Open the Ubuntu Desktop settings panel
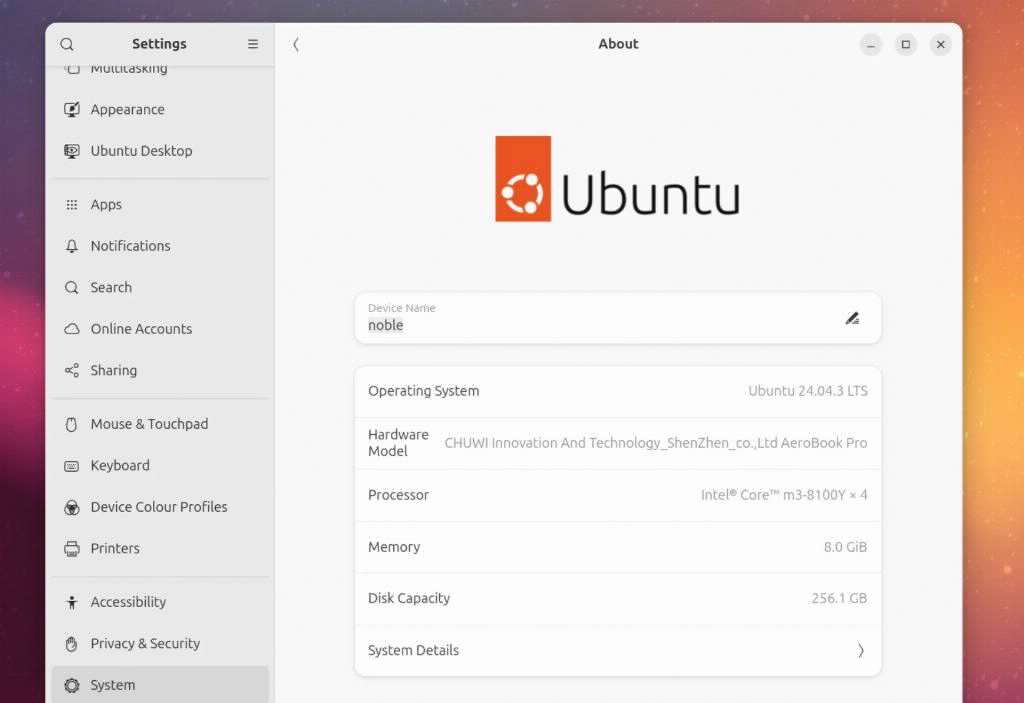1024x703 pixels. click(160, 151)
